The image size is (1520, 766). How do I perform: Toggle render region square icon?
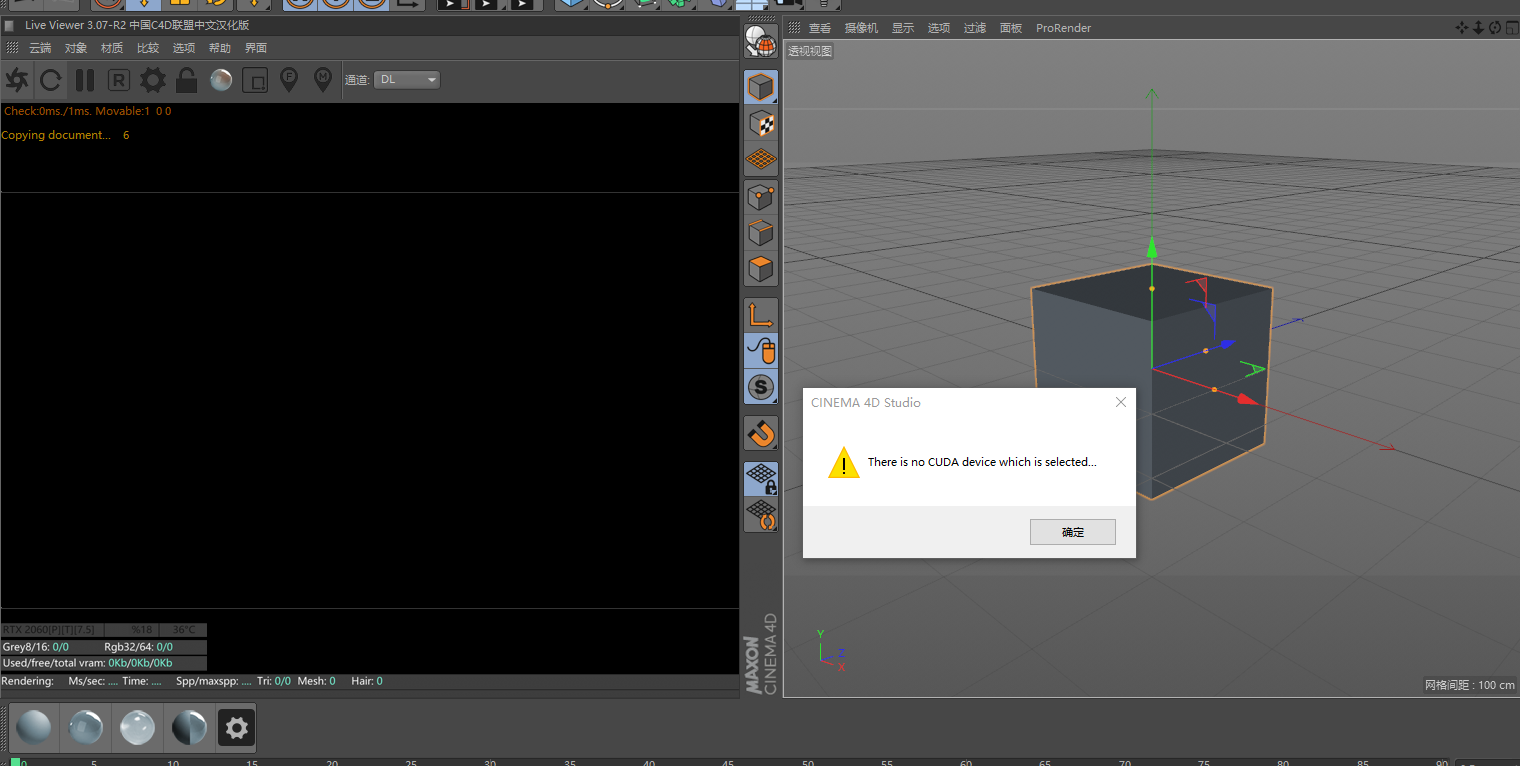pyautogui.click(x=255, y=80)
